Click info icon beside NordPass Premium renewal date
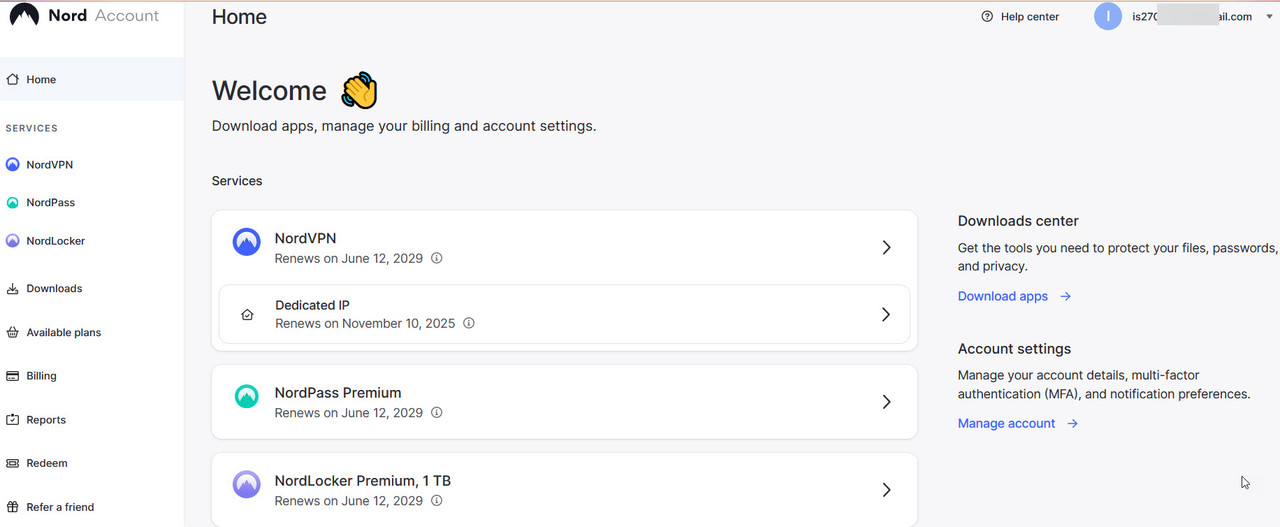 [x=437, y=413]
